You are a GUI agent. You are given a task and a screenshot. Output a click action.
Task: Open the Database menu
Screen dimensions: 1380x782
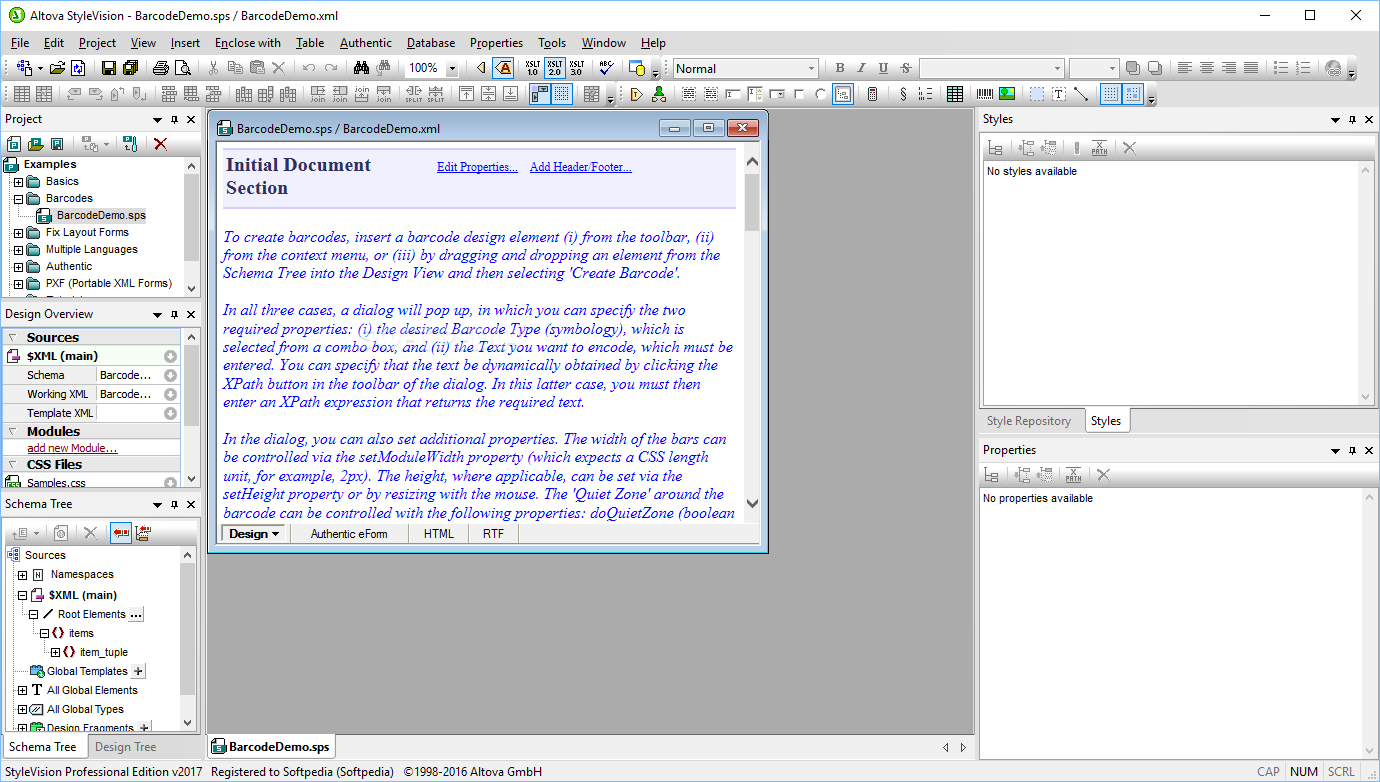coord(431,43)
